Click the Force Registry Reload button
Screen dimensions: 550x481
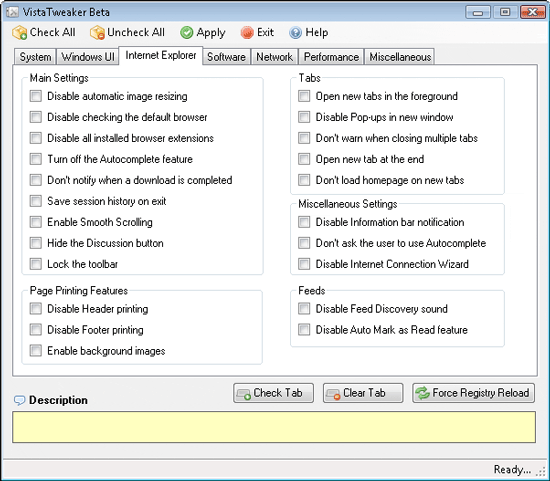coord(474,393)
